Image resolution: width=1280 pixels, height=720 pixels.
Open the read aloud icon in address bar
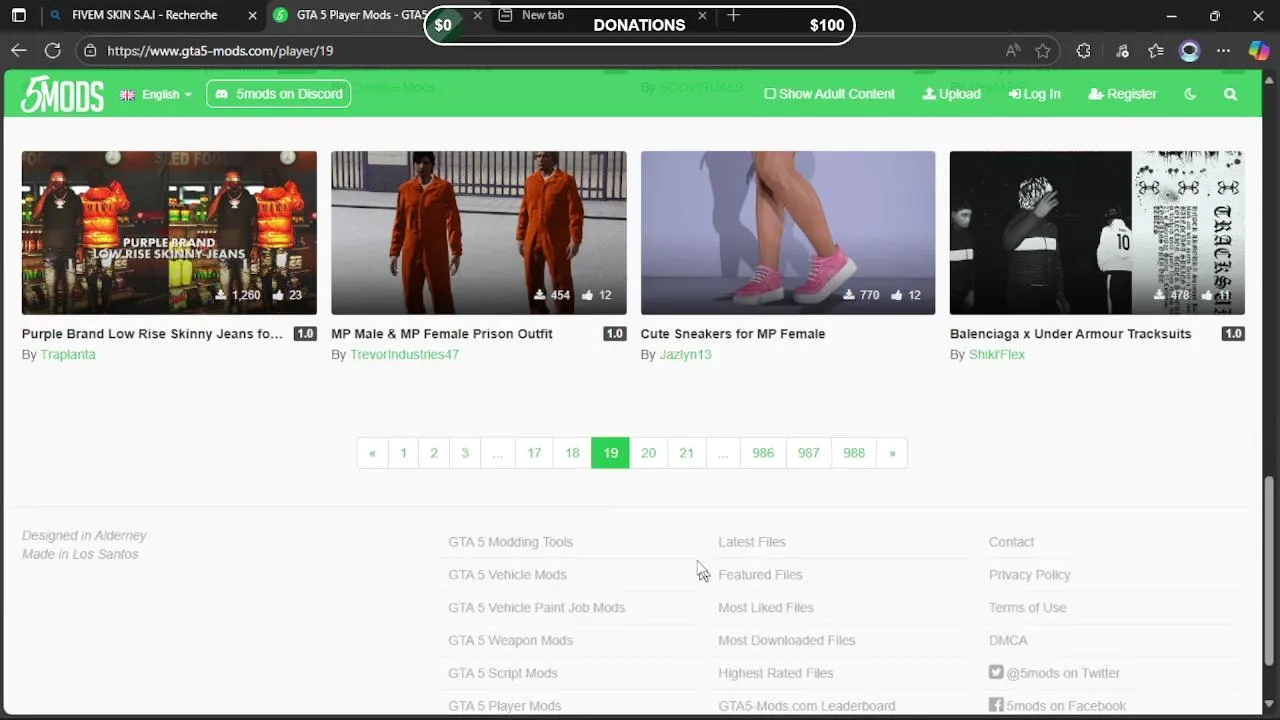coord(1013,50)
